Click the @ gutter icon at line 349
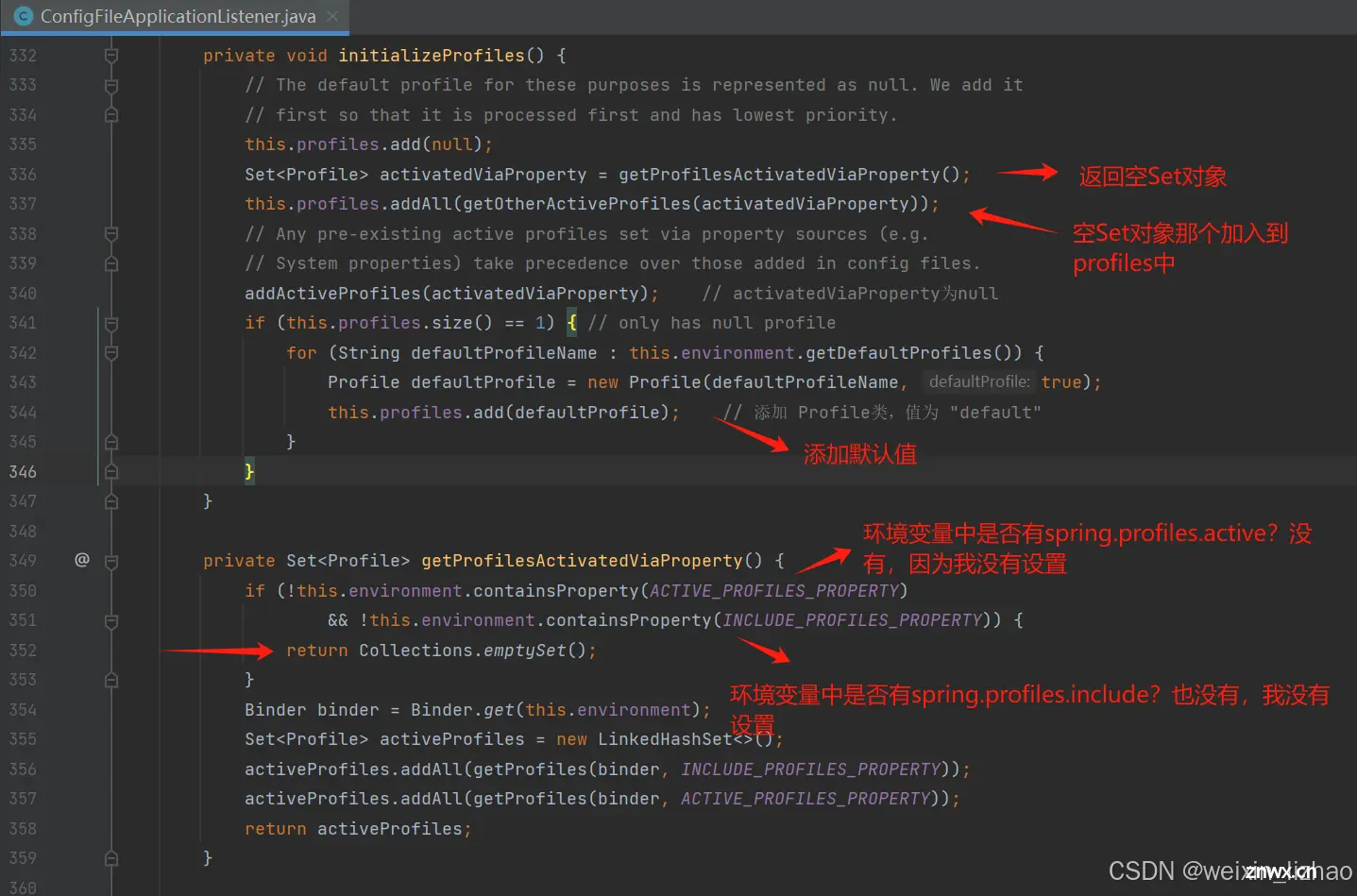The width and height of the screenshot is (1357, 896). pyautogui.click(x=82, y=560)
